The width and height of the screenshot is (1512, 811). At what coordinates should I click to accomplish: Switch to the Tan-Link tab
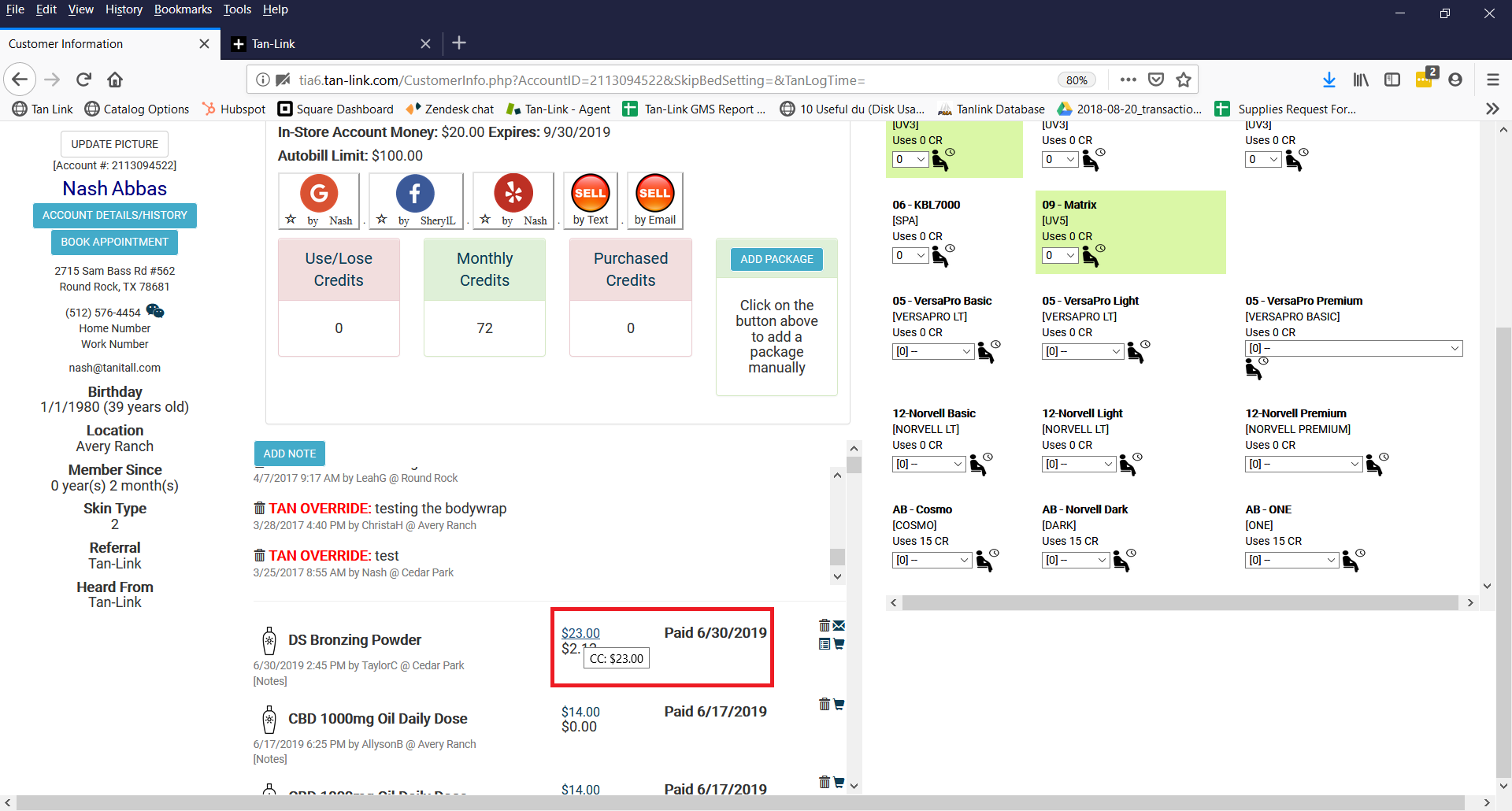[x=331, y=43]
